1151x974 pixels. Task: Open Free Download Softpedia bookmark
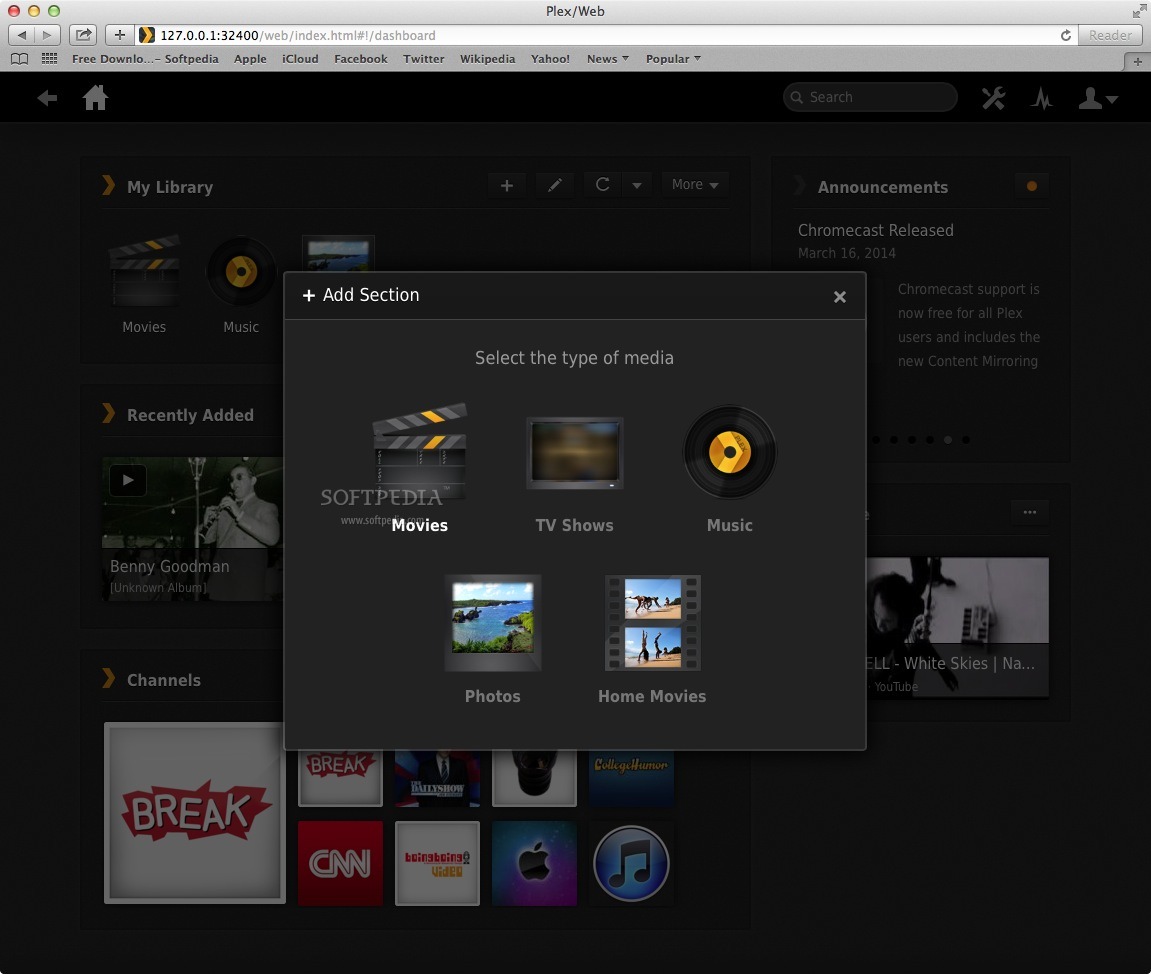point(145,59)
